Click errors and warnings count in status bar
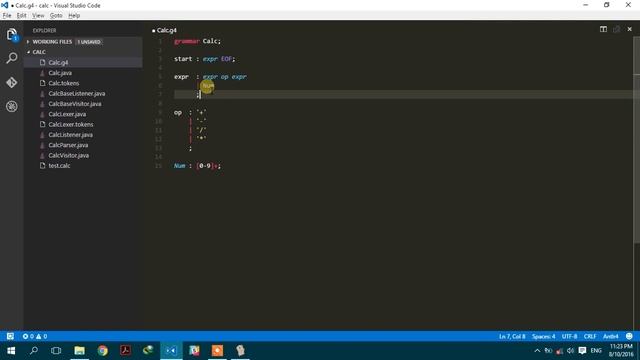This screenshot has width=640, height=360. click(x=35, y=336)
